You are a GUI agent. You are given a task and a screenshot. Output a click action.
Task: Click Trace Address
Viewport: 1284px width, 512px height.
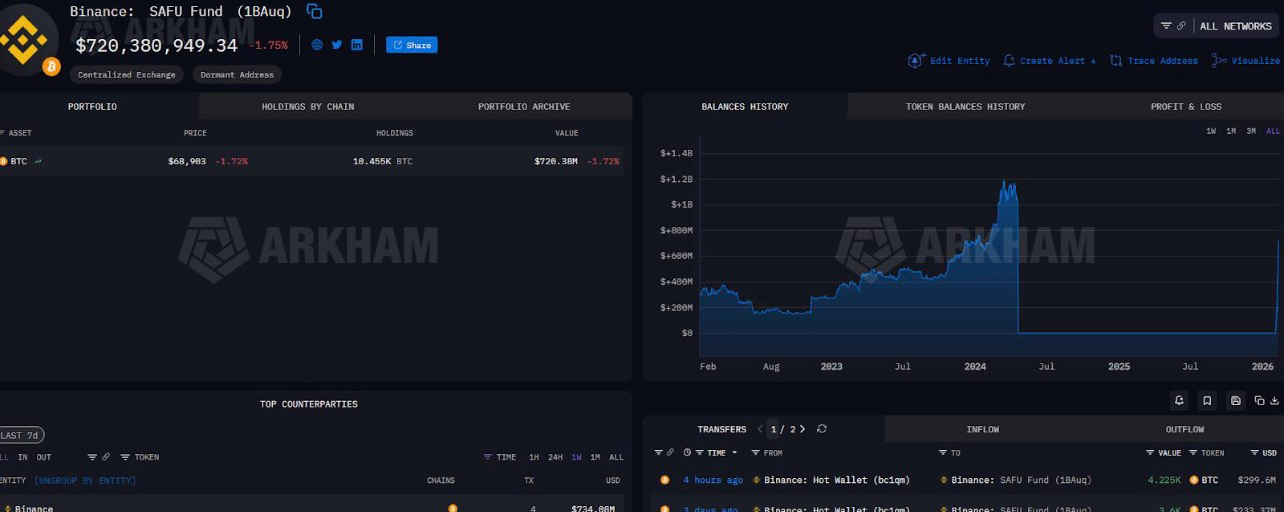(x=1153, y=61)
